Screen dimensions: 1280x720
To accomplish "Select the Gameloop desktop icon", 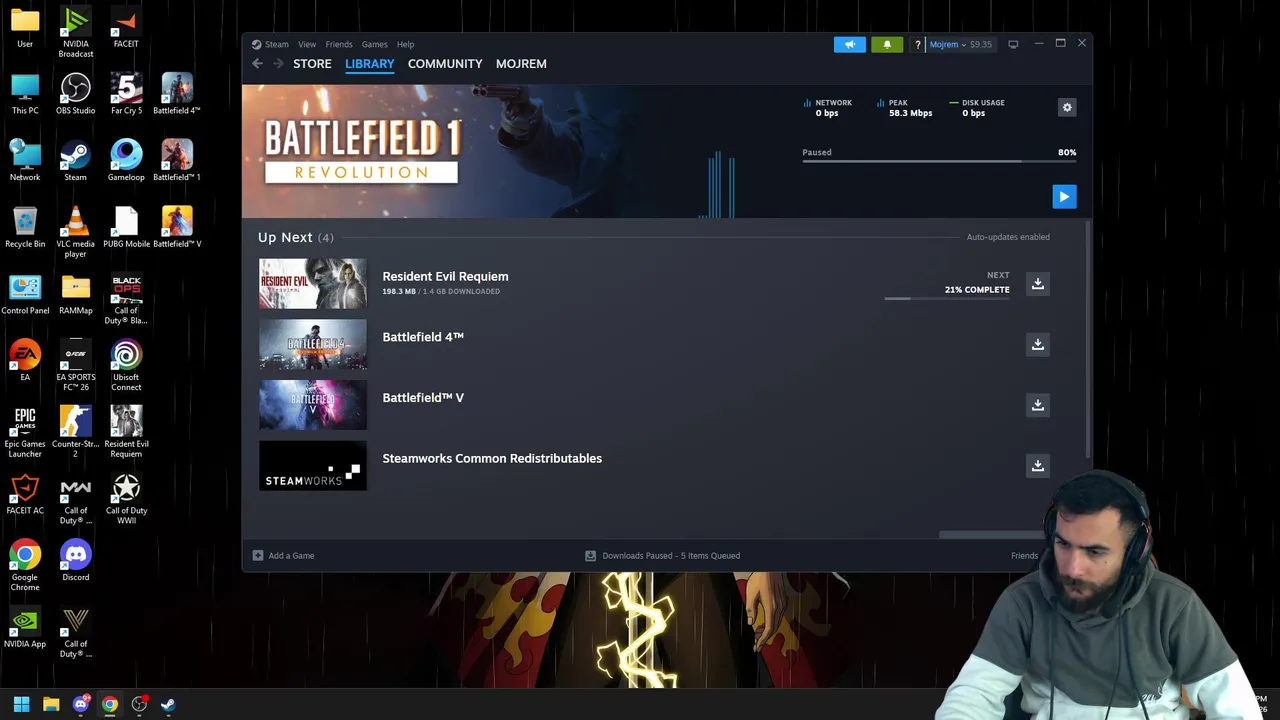I will [x=126, y=161].
